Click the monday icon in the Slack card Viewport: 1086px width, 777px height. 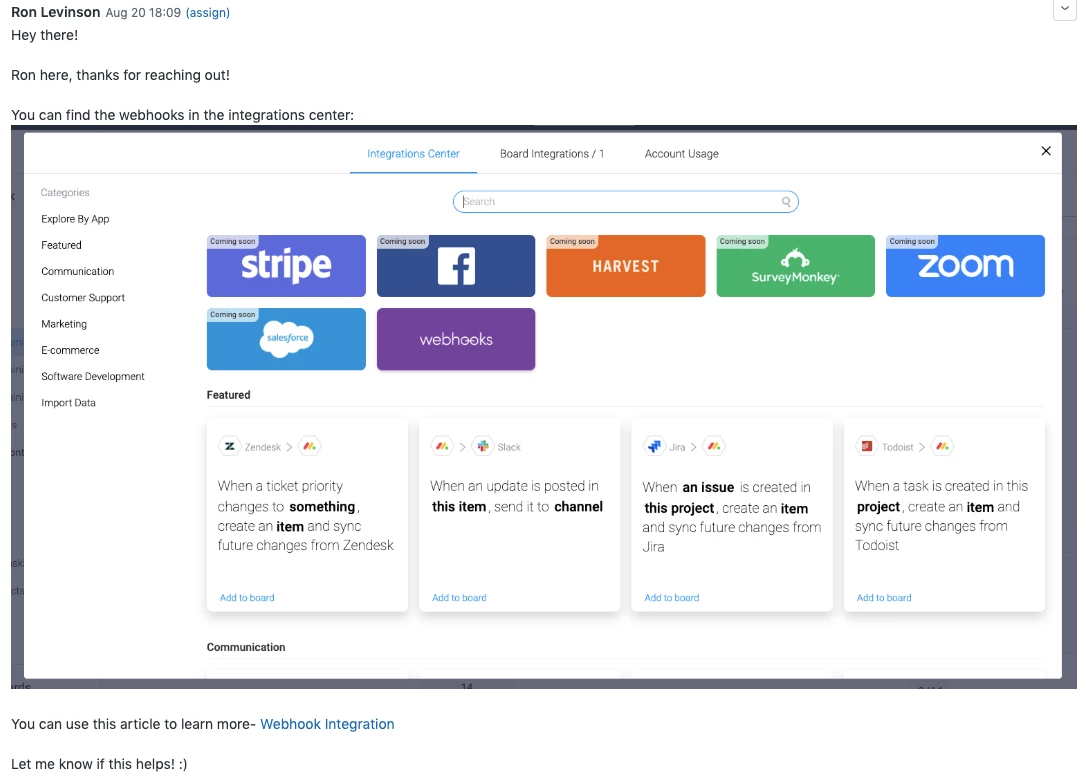click(x=442, y=447)
